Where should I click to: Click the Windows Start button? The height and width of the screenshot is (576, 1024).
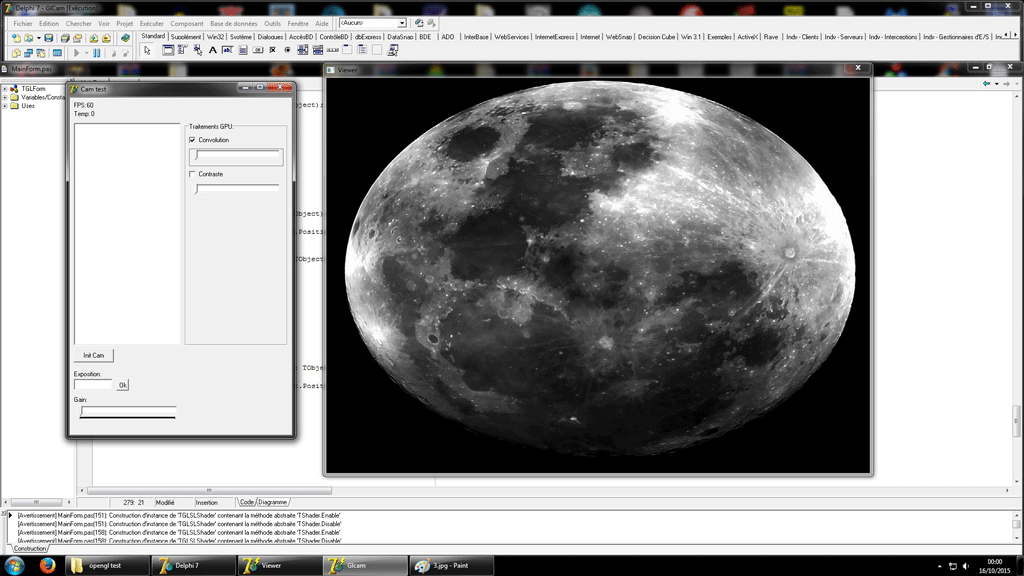coord(14,565)
